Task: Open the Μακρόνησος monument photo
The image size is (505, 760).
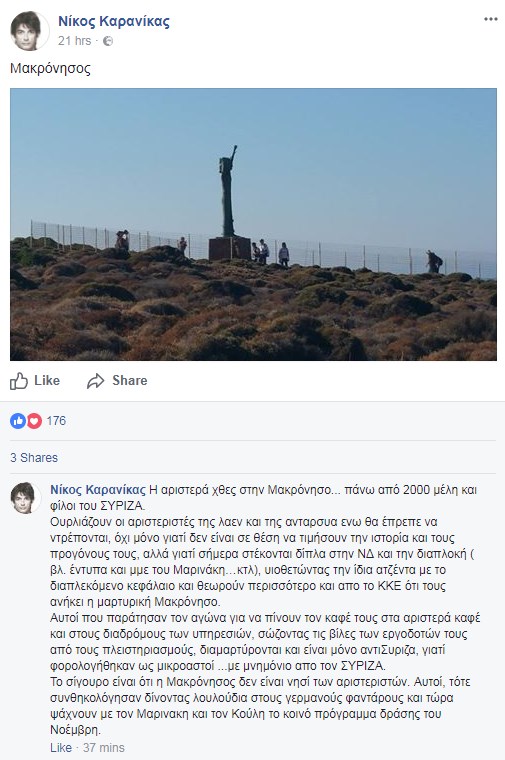Action: pos(253,224)
